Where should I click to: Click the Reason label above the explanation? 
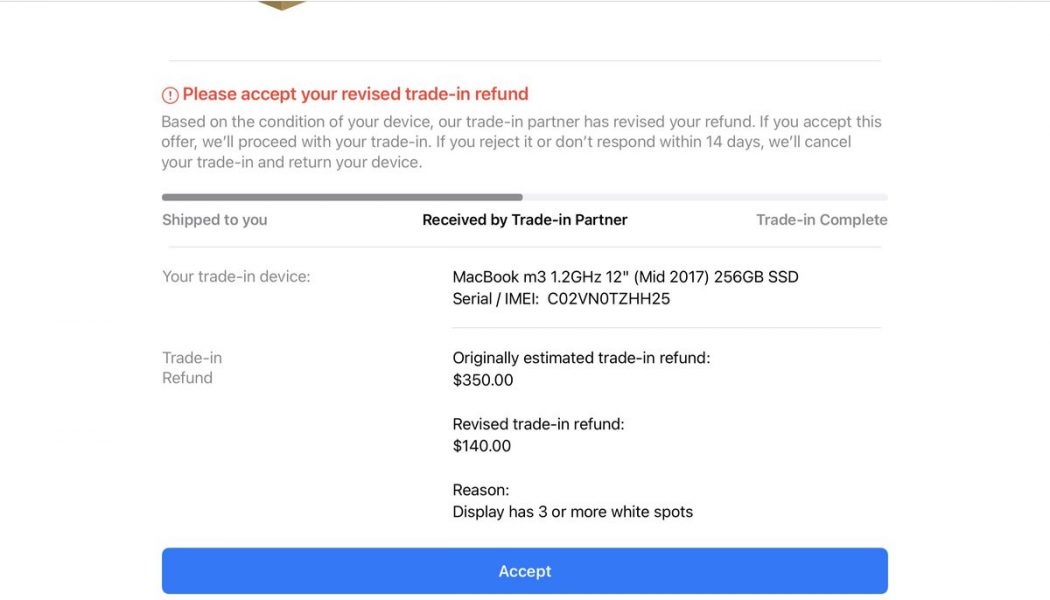point(481,489)
